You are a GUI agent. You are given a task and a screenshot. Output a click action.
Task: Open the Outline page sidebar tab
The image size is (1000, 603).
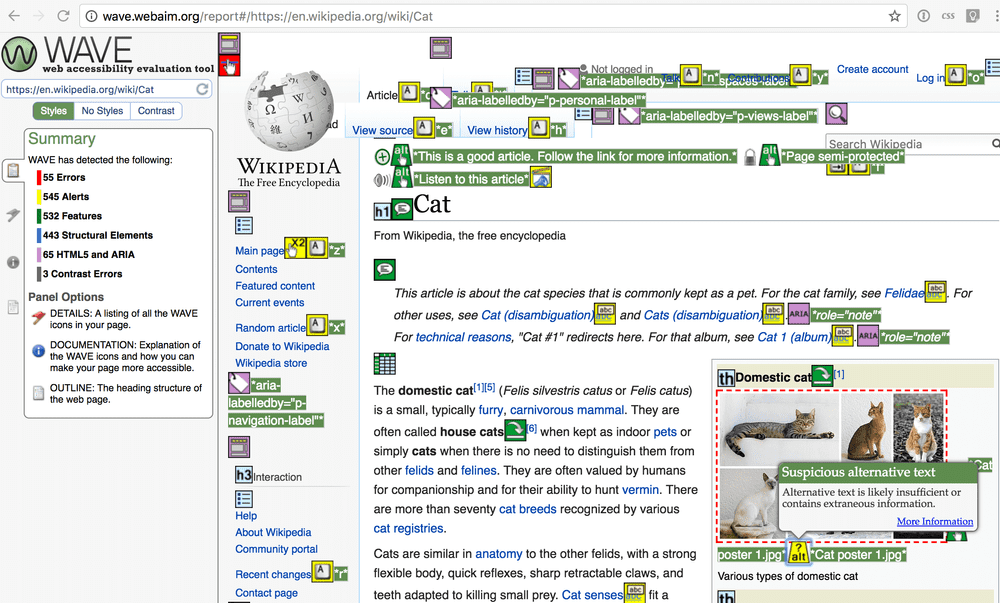(13, 307)
